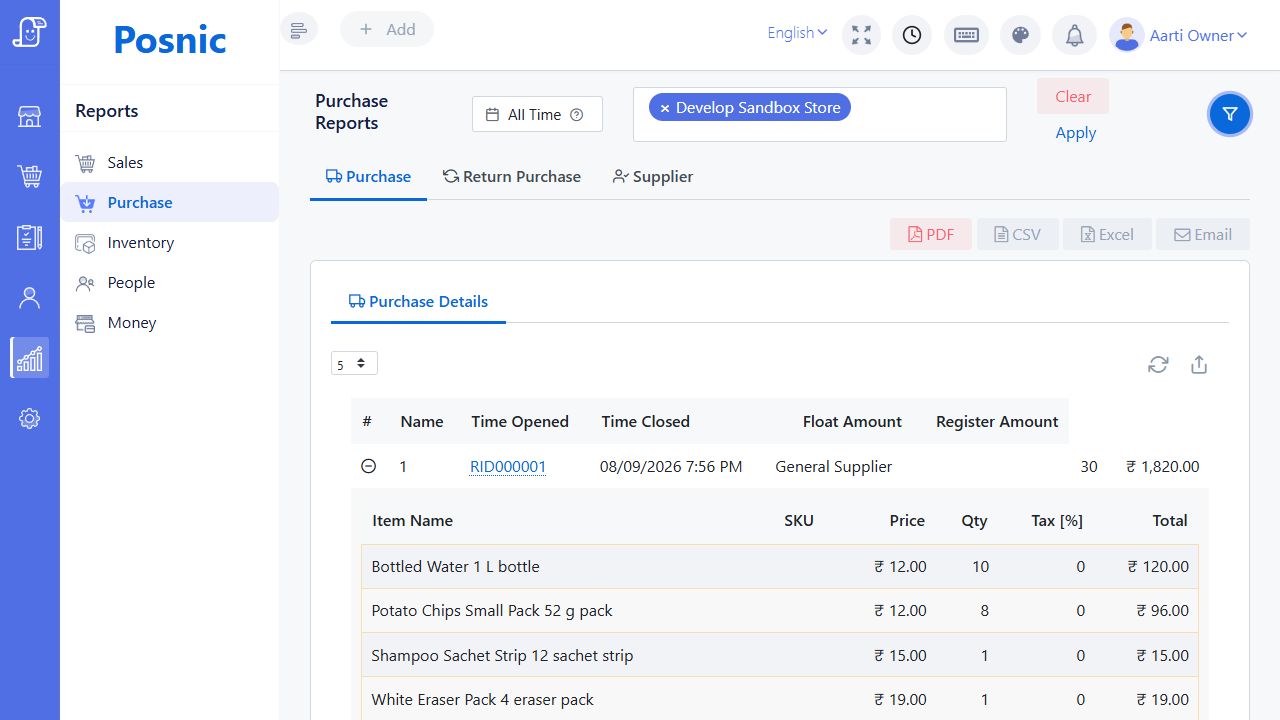This screenshot has height=720, width=1280.
Task: Click the Add button in header
Action: (x=387, y=29)
